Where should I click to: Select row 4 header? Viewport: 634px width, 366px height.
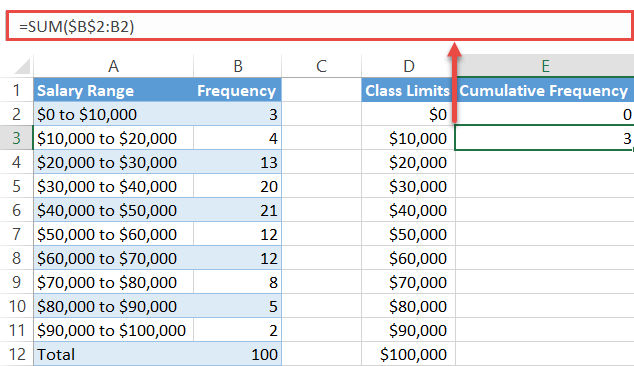[17, 162]
